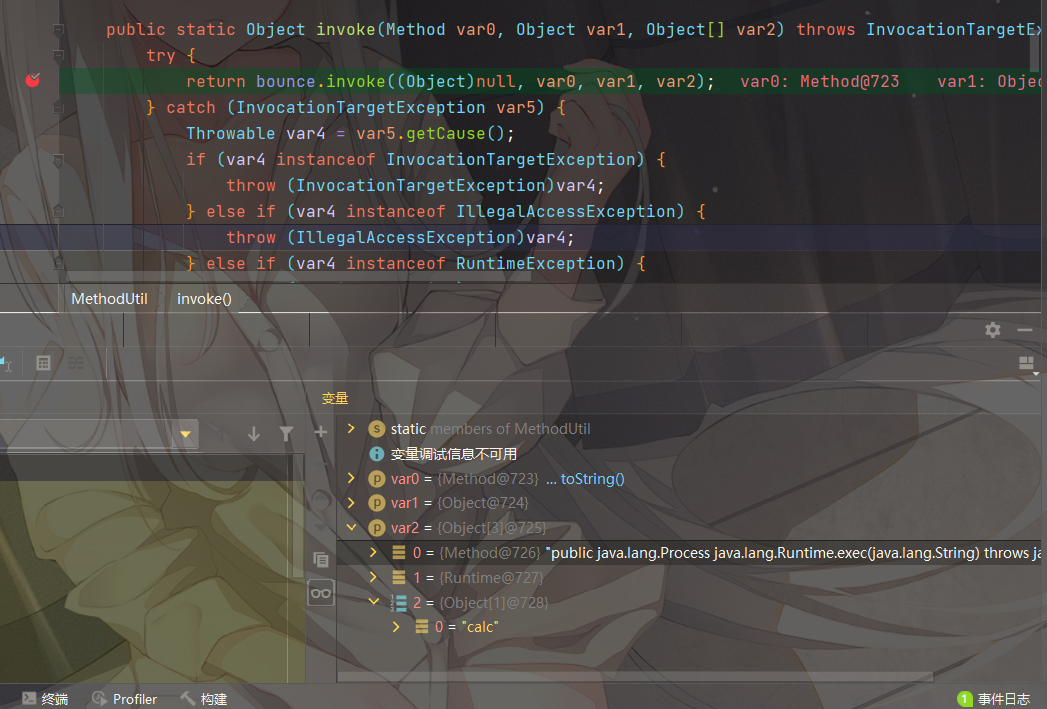The image size is (1047, 709).
Task: Select previous frame with up arrow
Action: [x=221, y=434]
